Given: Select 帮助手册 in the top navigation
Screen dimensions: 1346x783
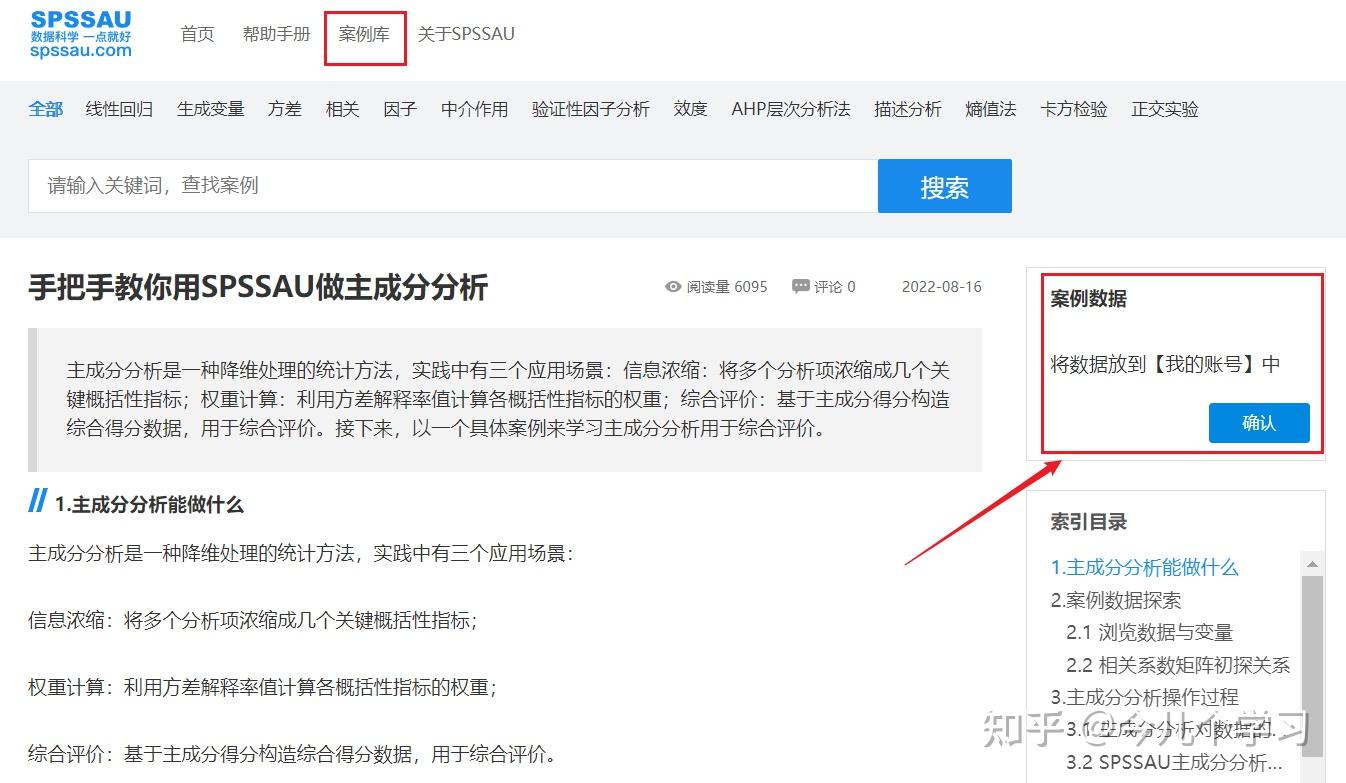Looking at the screenshot, I should point(276,33).
